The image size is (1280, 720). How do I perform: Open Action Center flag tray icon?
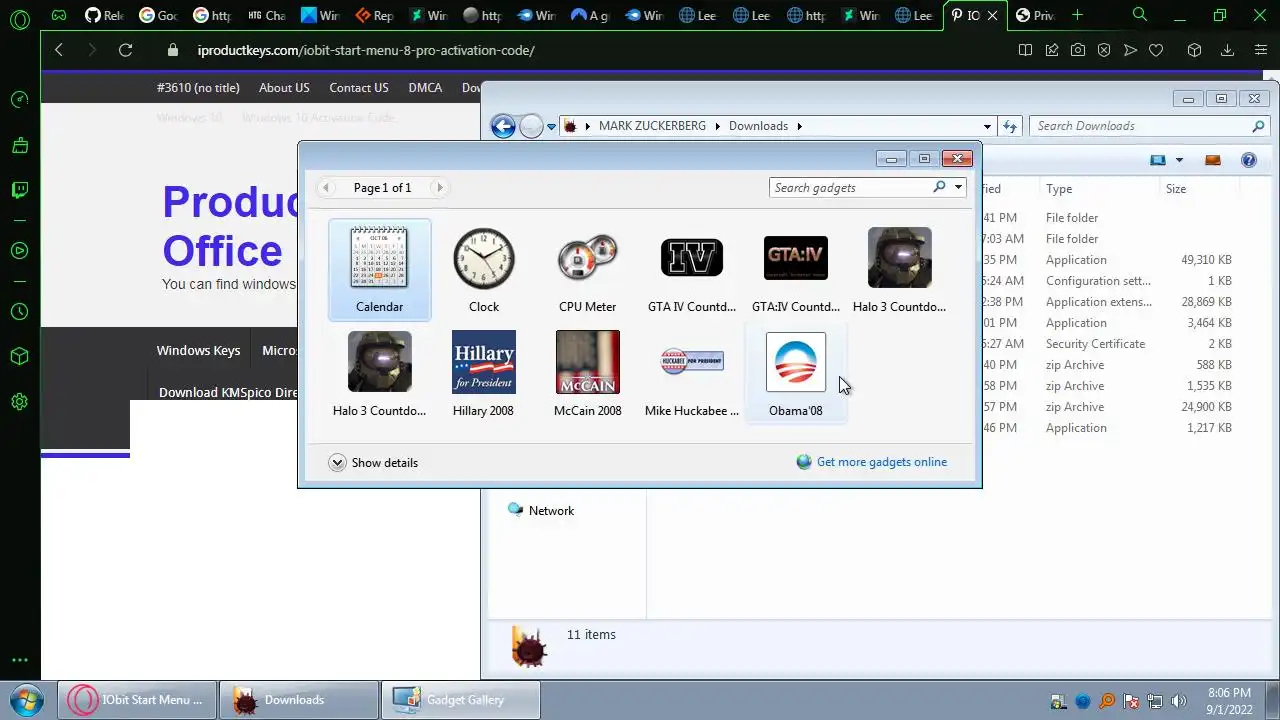pos(1131,701)
